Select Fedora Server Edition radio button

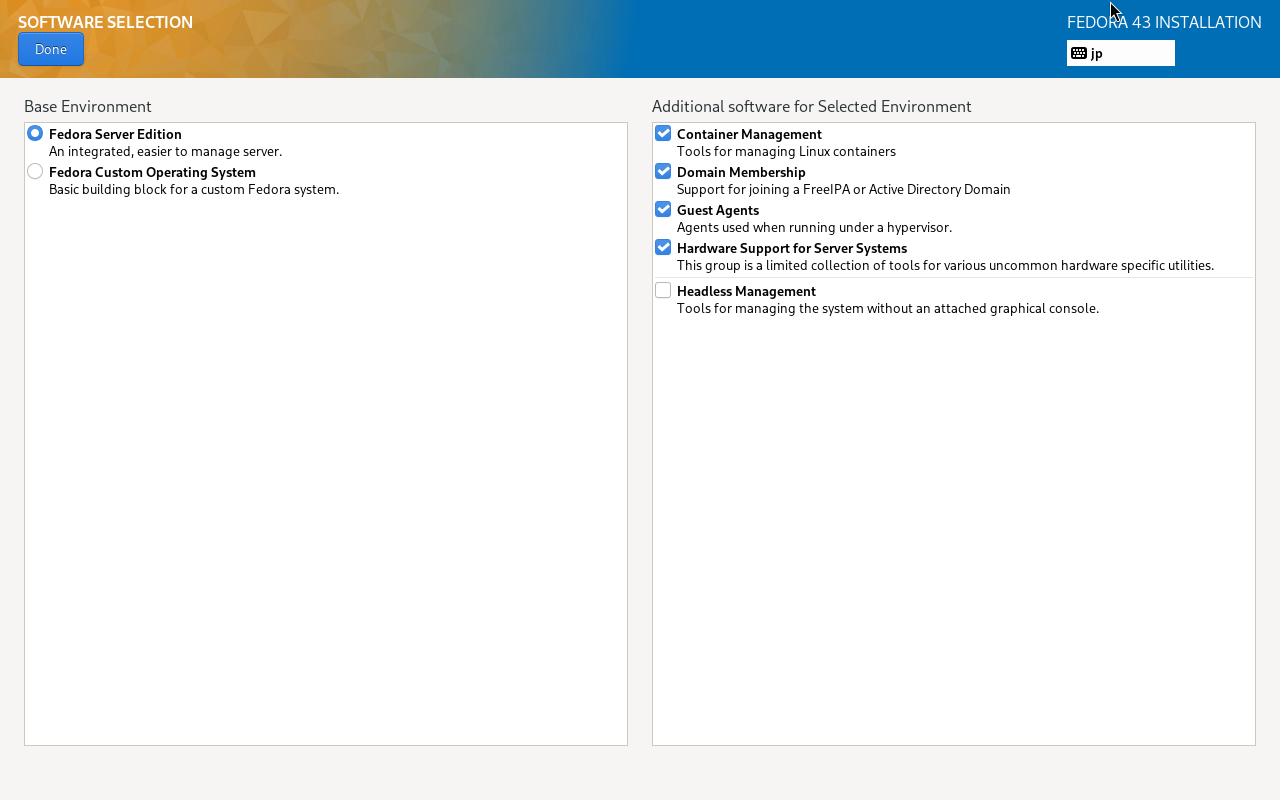pos(35,133)
